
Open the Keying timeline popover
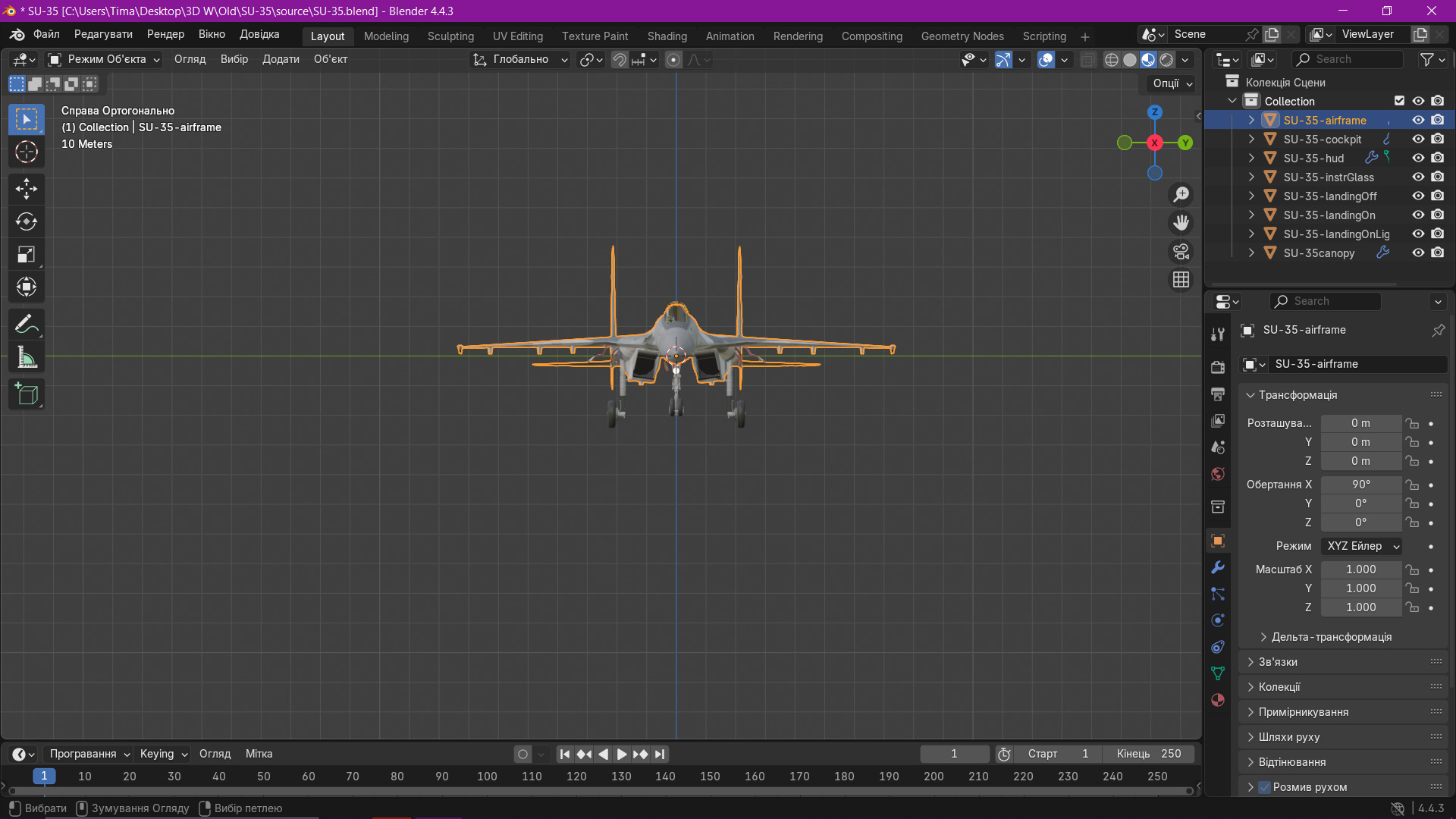tap(163, 754)
